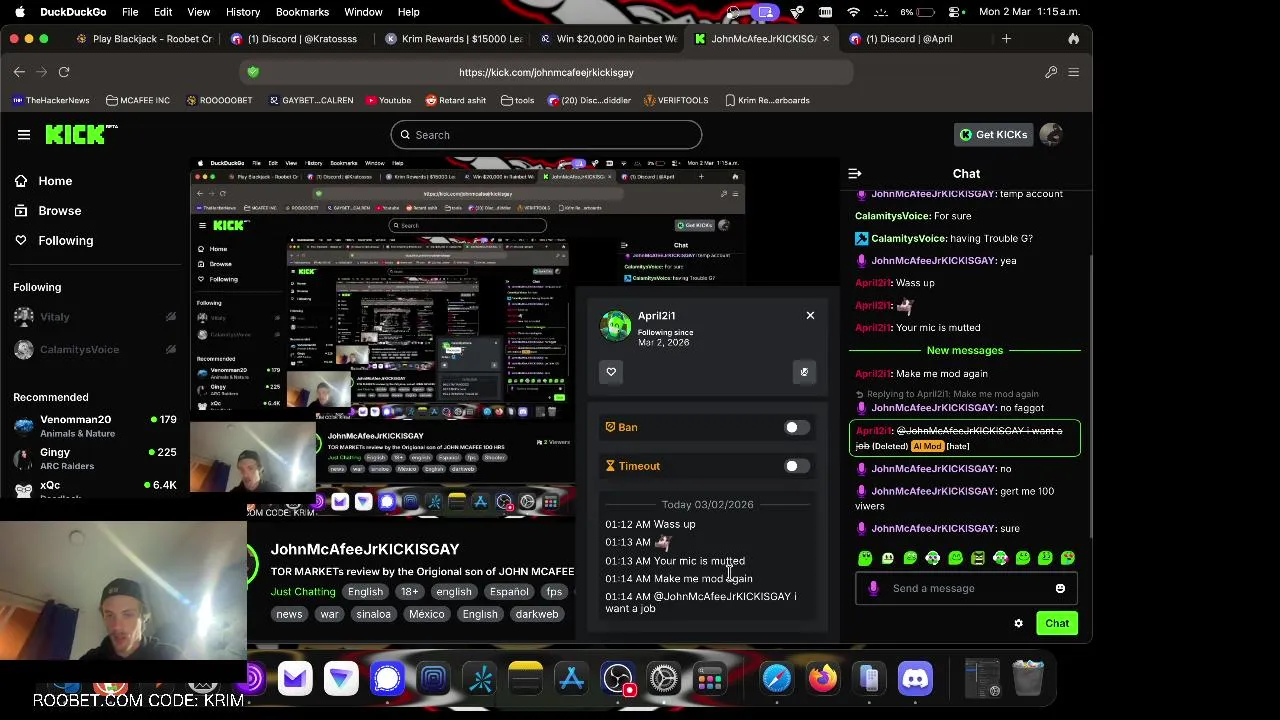Viewport: 1280px width, 720px height.
Task: Switch to the Discord @Kratossss tab
Action: (302, 39)
